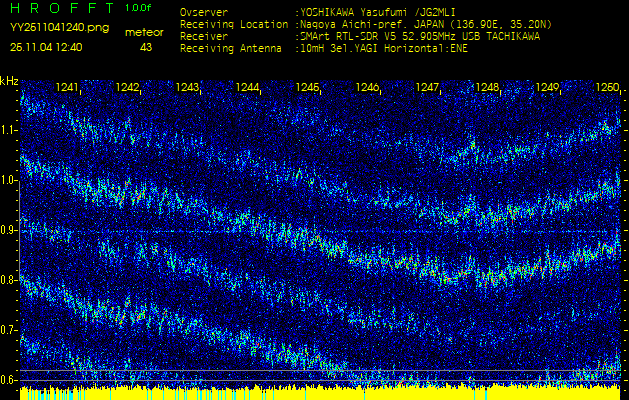Viewport: 629px width, 400px height.
Task: Click the 0.7 frequency axis label
Action: point(9,330)
